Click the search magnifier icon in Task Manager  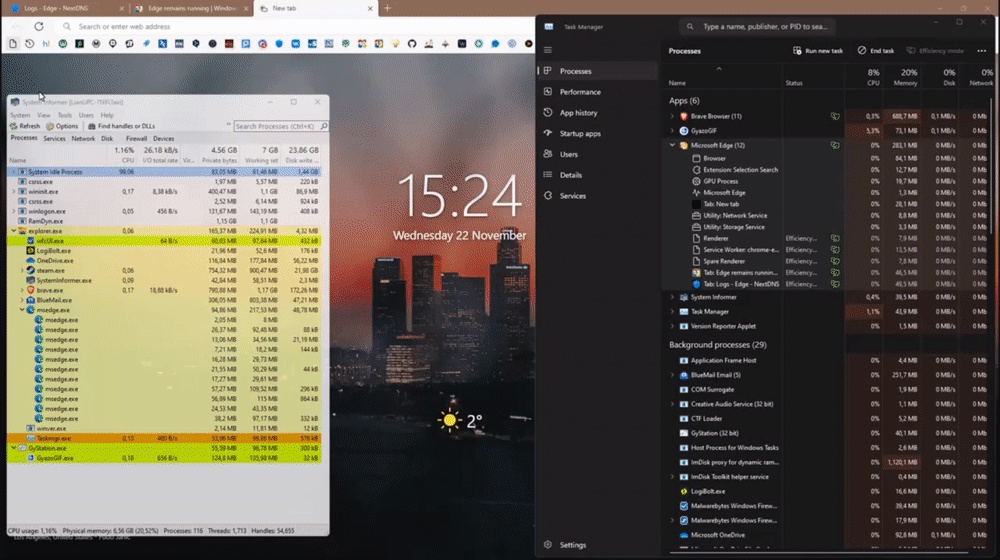pyautogui.click(x=690, y=27)
